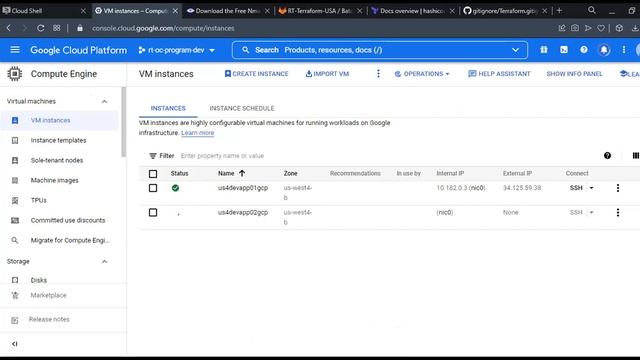
Task: Select the us4devapp01gcp checkbox
Action: tap(153, 188)
